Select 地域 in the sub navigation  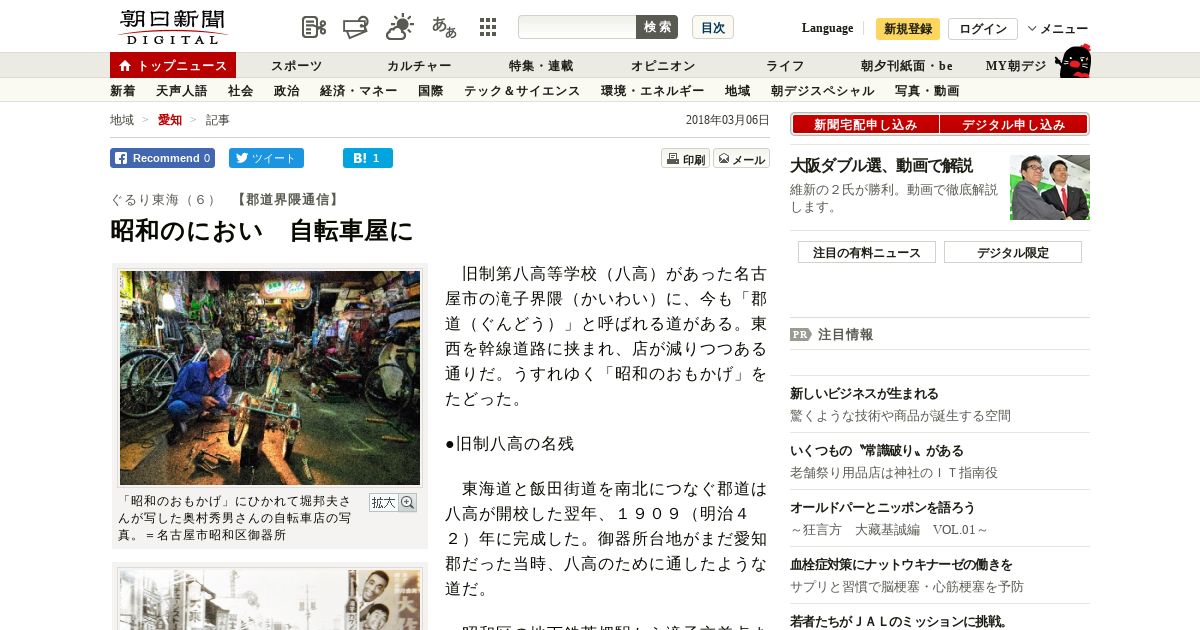pos(738,91)
